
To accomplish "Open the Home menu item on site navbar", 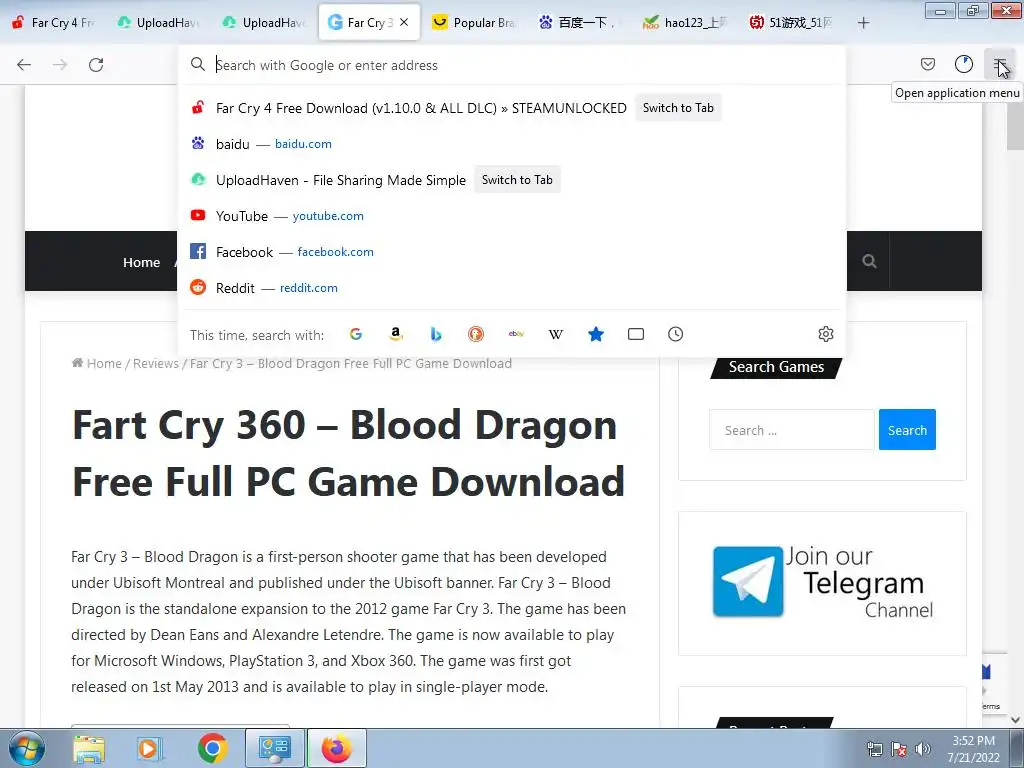I will pos(141,262).
